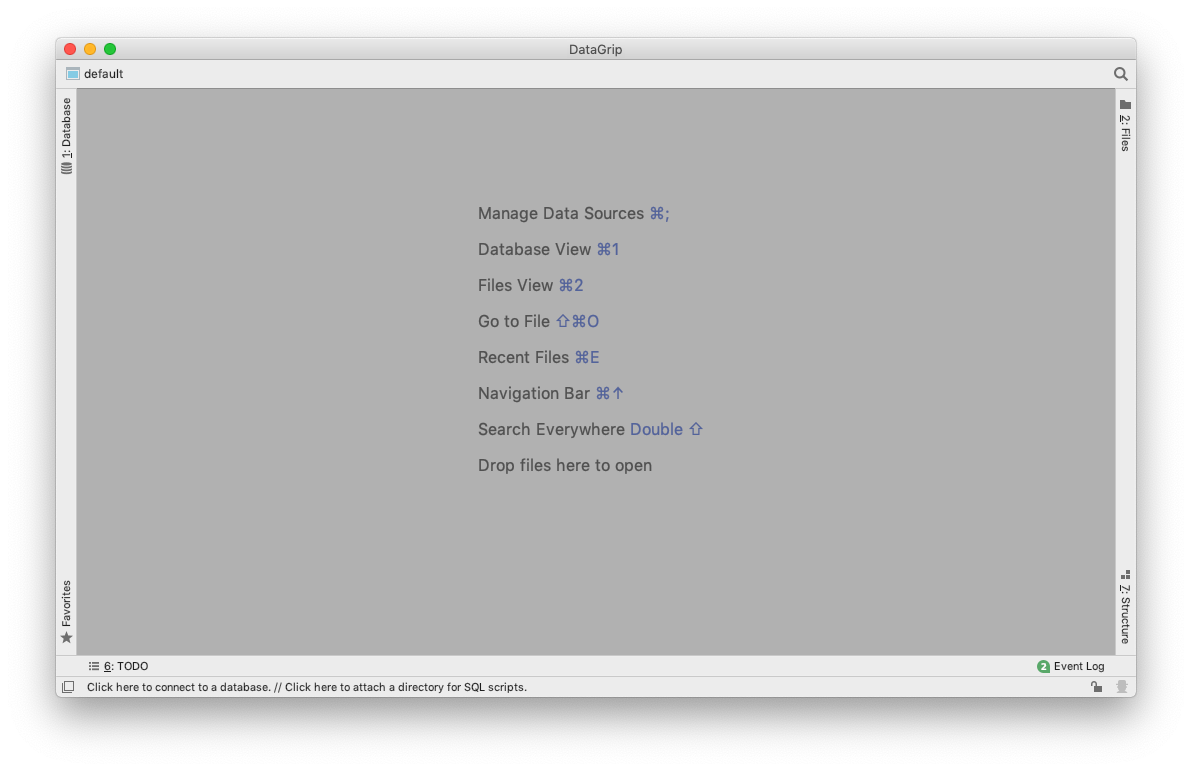
Task: Click the read-only lock icon in status bar
Action: pos(1096,687)
